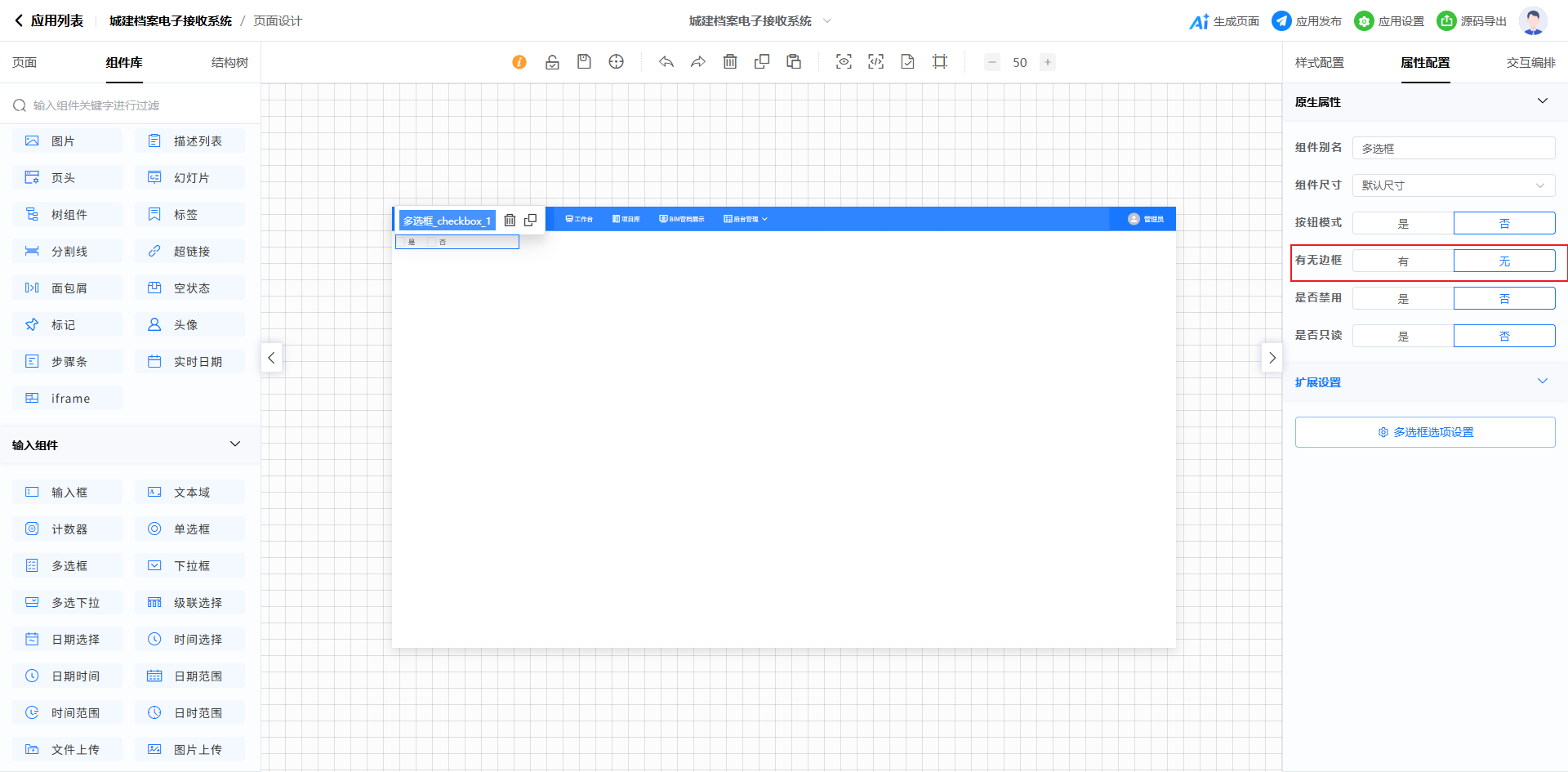Click the save icon in toolbar
This screenshot has height=772, width=1568.
pyautogui.click(x=584, y=62)
